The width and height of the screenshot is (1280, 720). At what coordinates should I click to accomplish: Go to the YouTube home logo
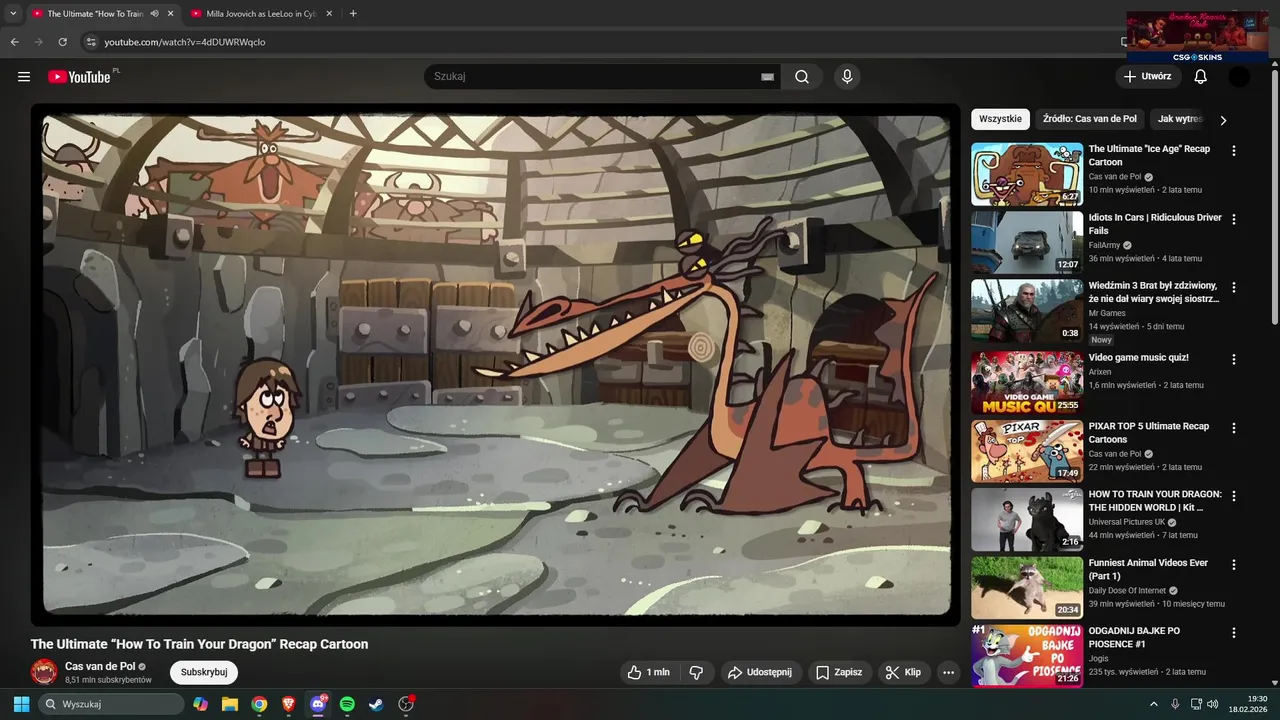coord(79,77)
